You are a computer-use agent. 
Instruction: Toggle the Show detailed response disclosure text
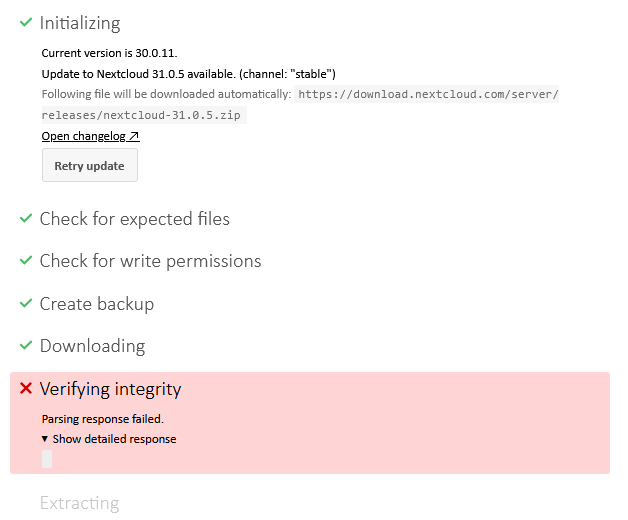(x=115, y=439)
